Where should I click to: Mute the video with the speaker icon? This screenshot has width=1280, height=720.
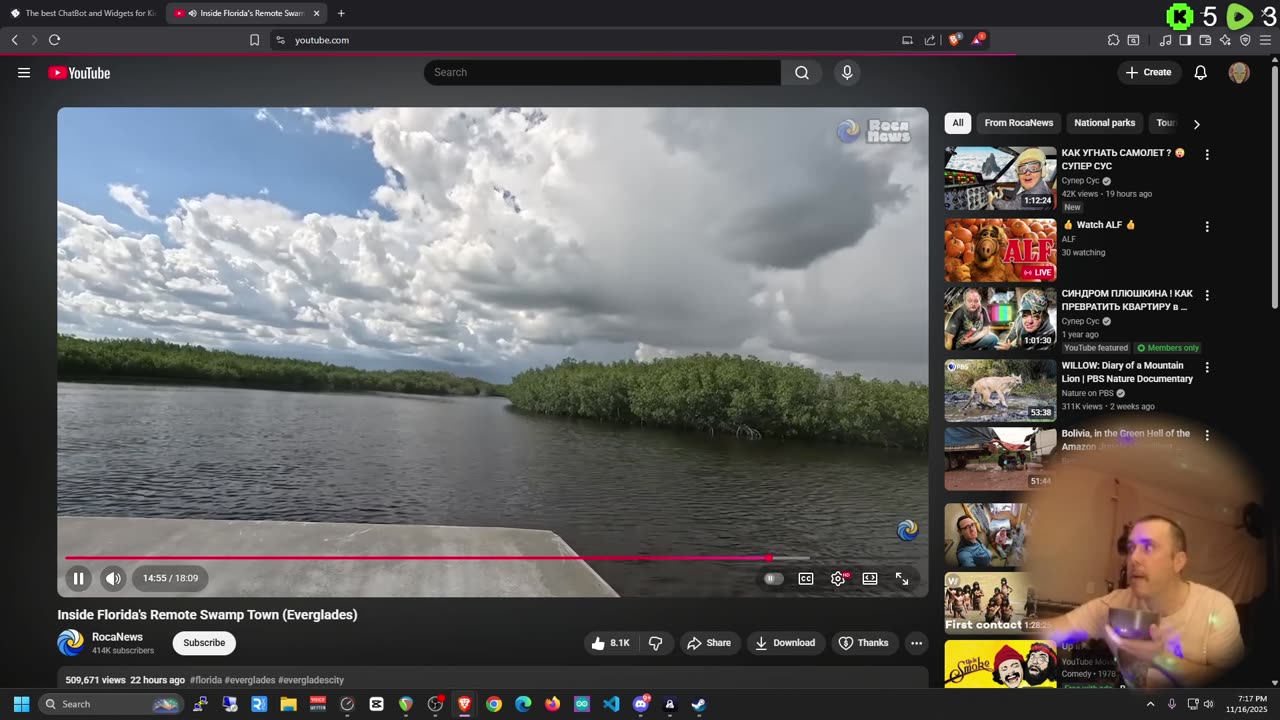[113, 578]
